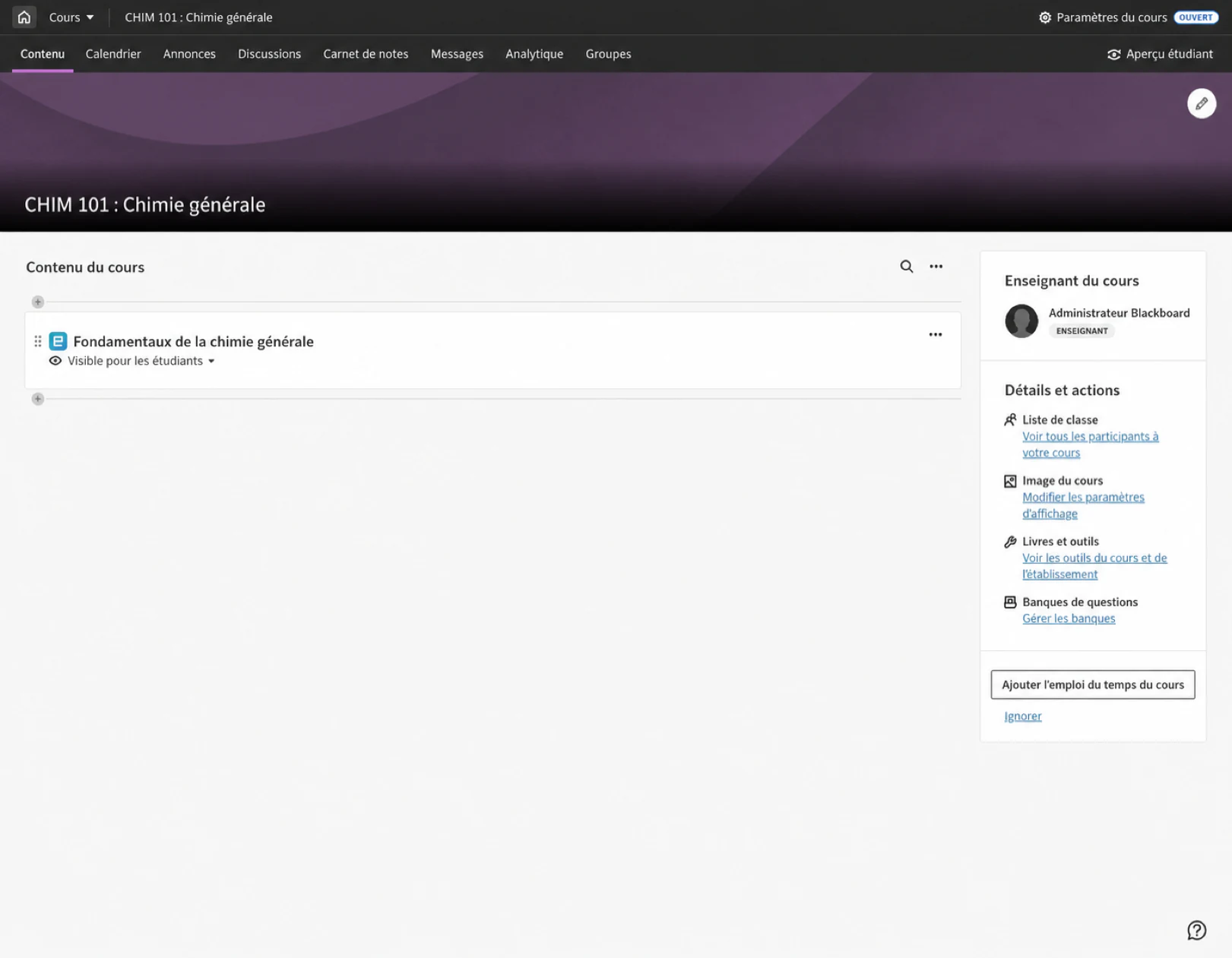
Task: Open Paramètres du cours gear settings
Action: point(1103,17)
